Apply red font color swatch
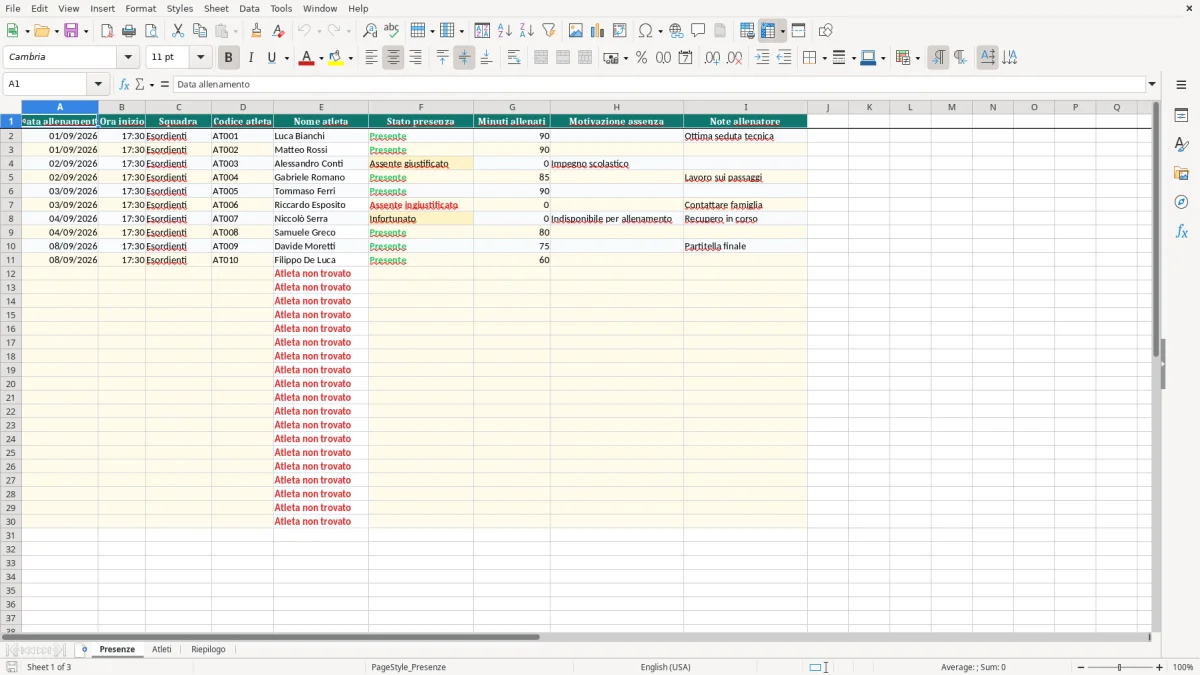 click(x=307, y=58)
